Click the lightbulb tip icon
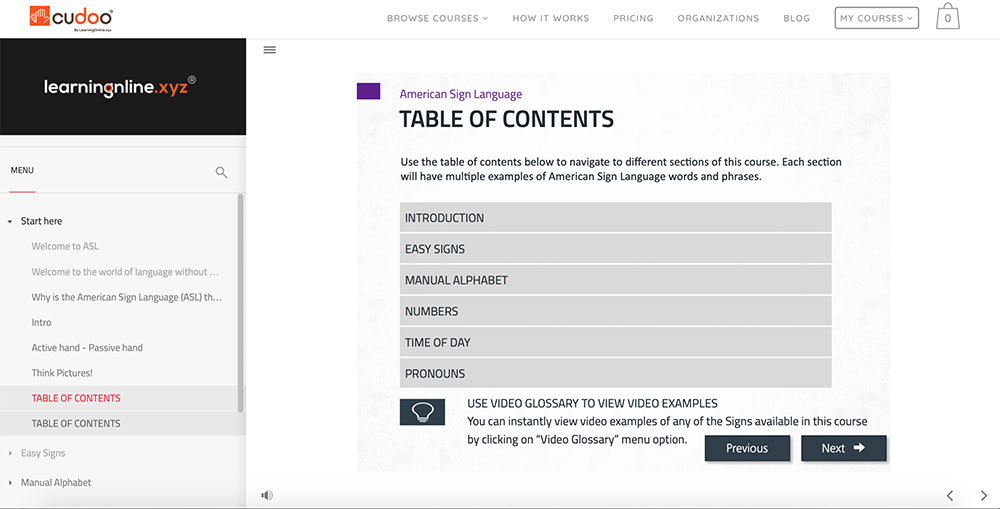The width and height of the screenshot is (1000, 509). (422, 412)
